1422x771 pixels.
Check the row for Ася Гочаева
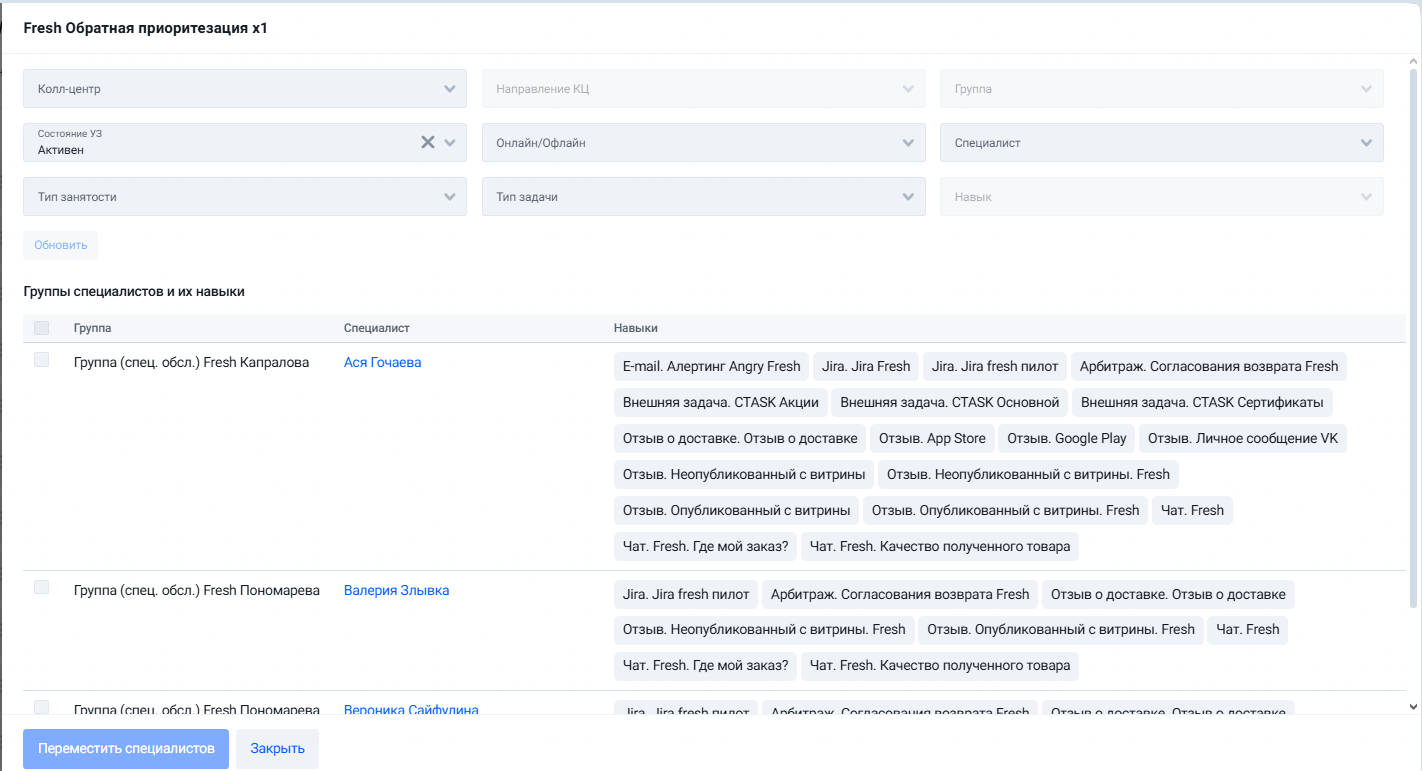pos(41,360)
